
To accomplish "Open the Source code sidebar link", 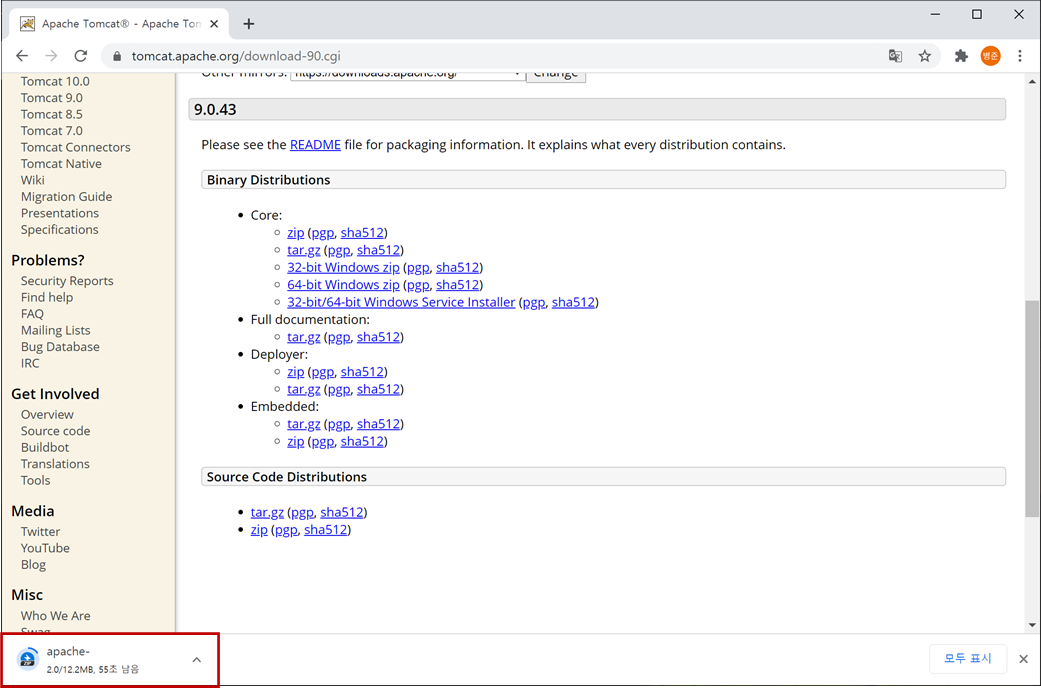I will click(x=55, y=431).
